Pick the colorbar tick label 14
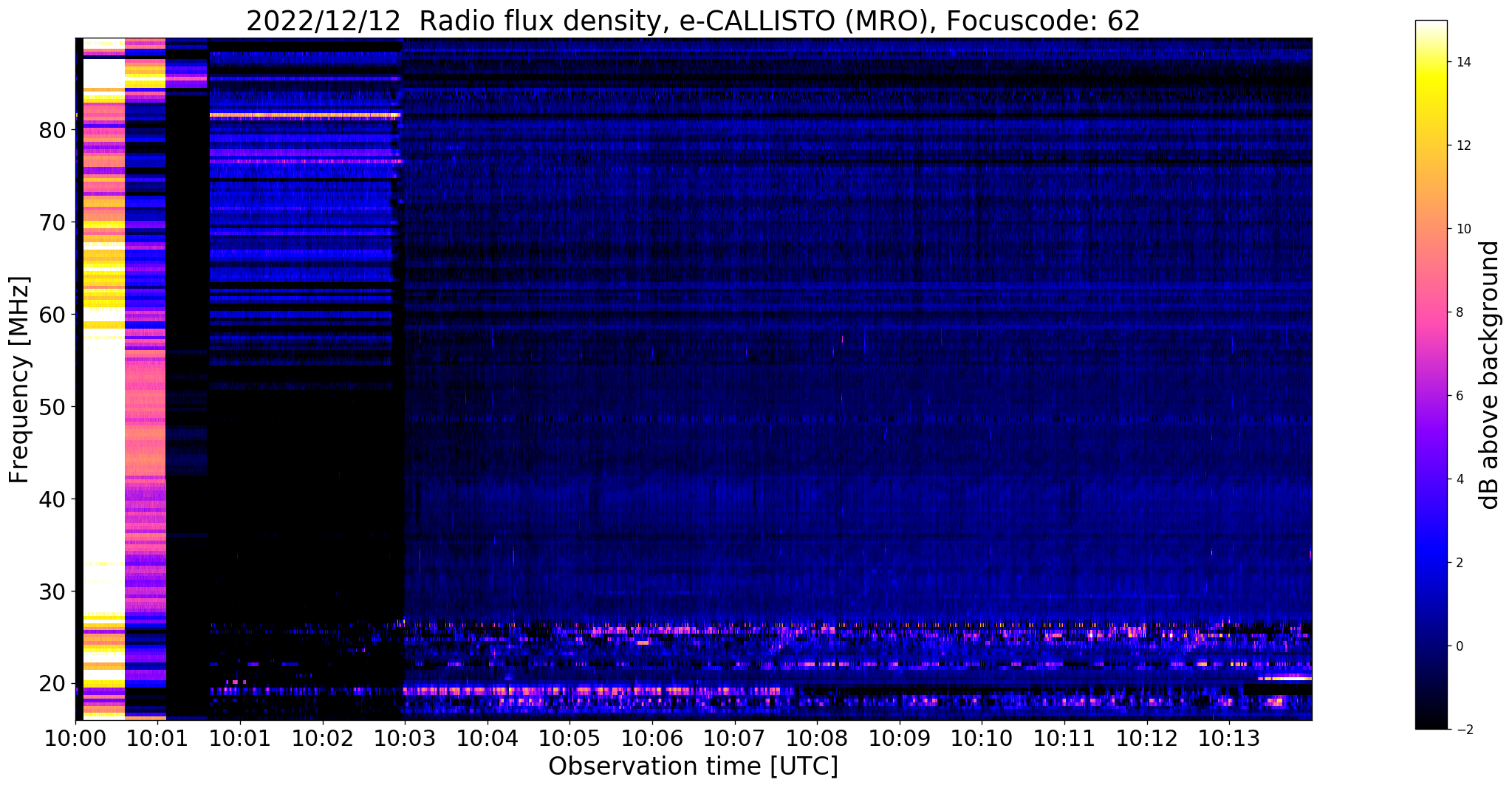Screen dimensions: 1512x788 coord(1463,62)
